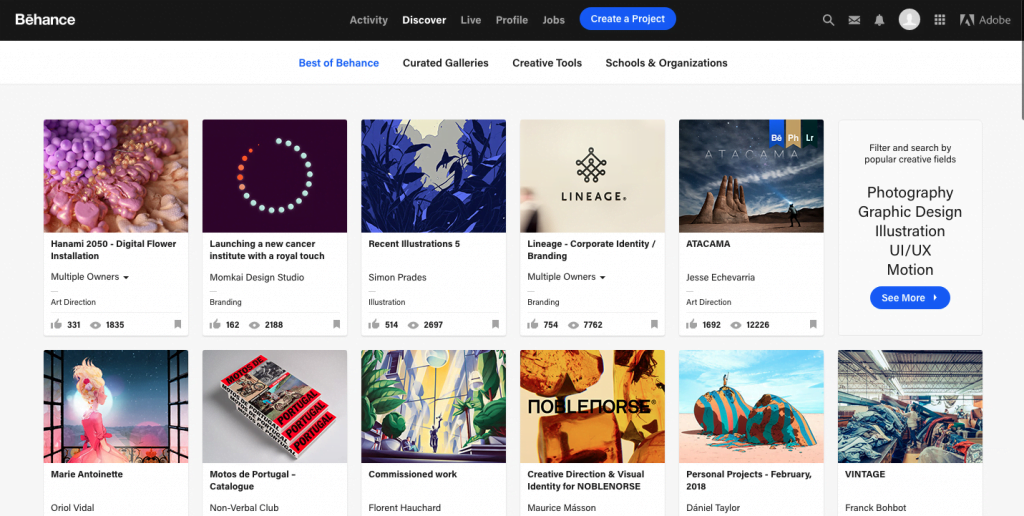
Task: Open Franck Bohbot profile link
Action: [x=876, y=508]
